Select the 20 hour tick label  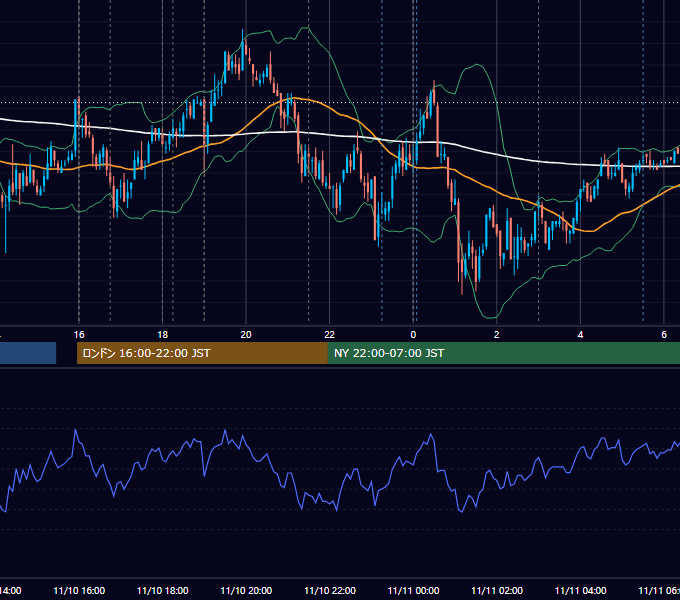pos(246,335)
